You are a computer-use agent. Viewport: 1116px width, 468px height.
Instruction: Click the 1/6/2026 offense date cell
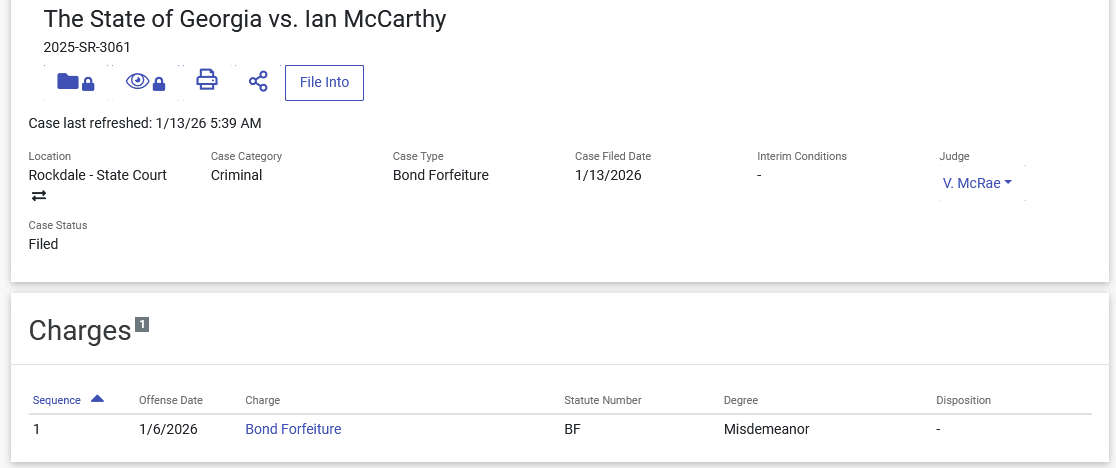click(x=168, y=429)
